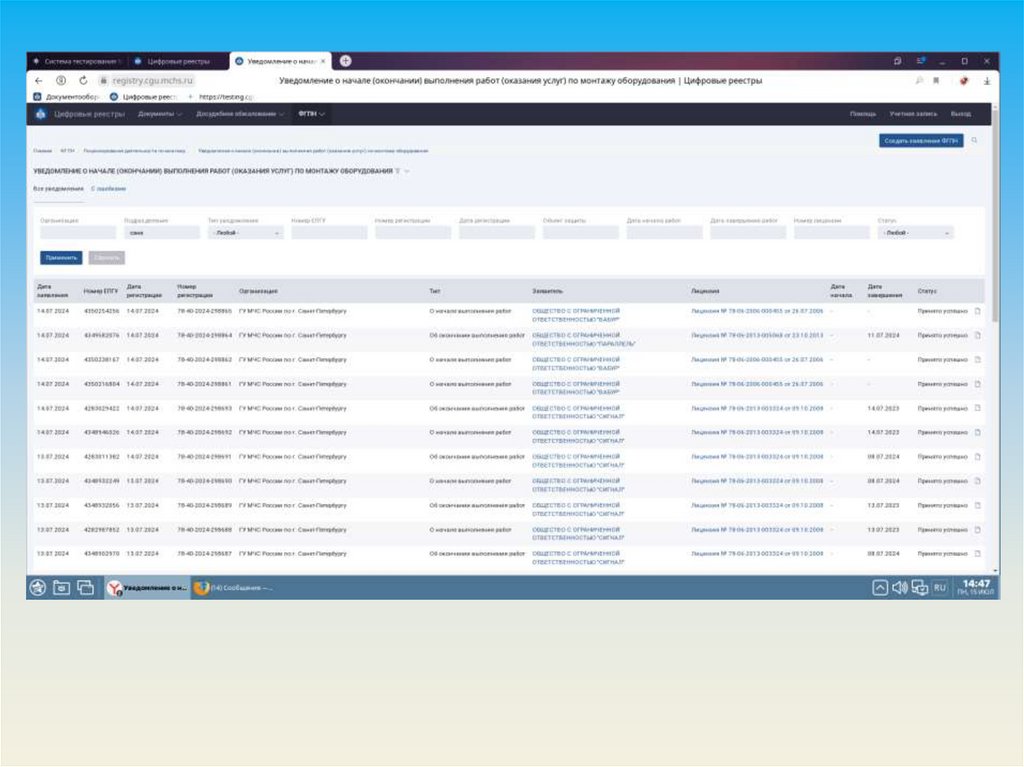Viewport: 1024px width, 767px height.
Task: Click the Создать заявление ФГПН button
Action: [x=921, y=141]
